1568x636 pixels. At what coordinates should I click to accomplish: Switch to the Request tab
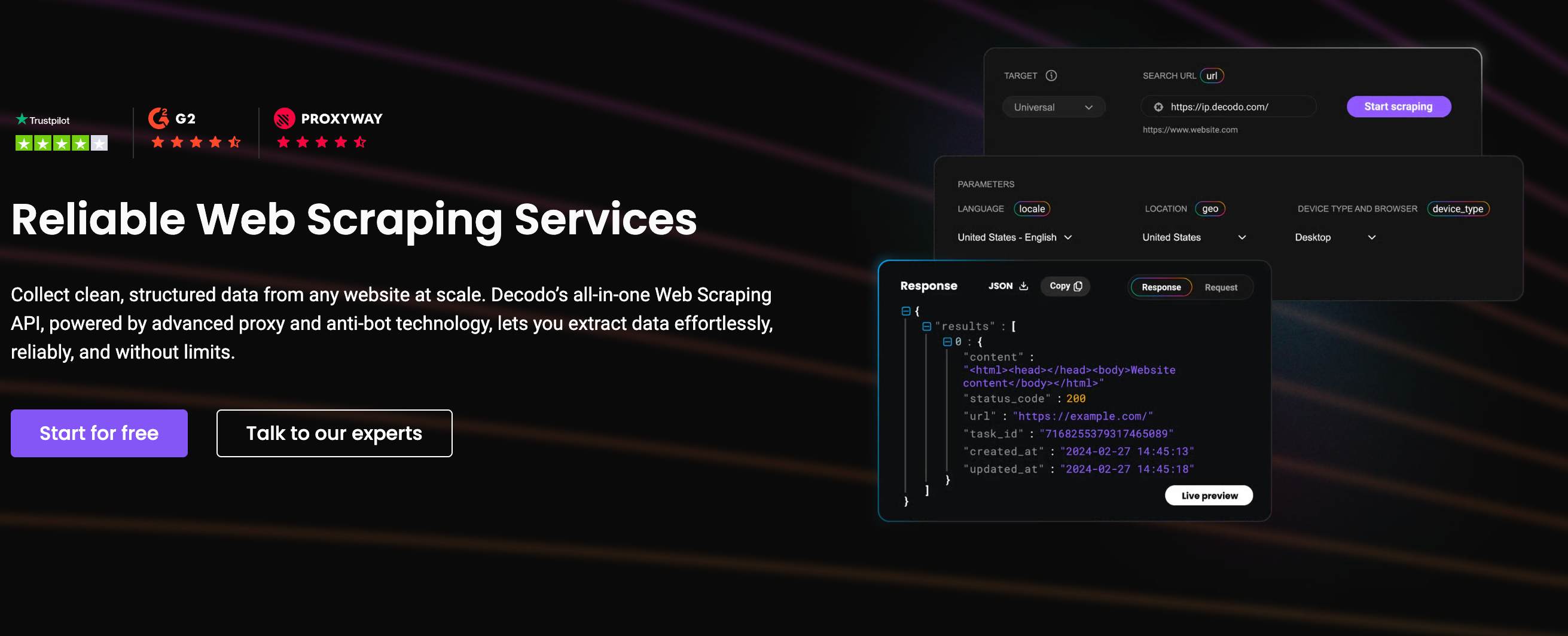coord(1221,287)
